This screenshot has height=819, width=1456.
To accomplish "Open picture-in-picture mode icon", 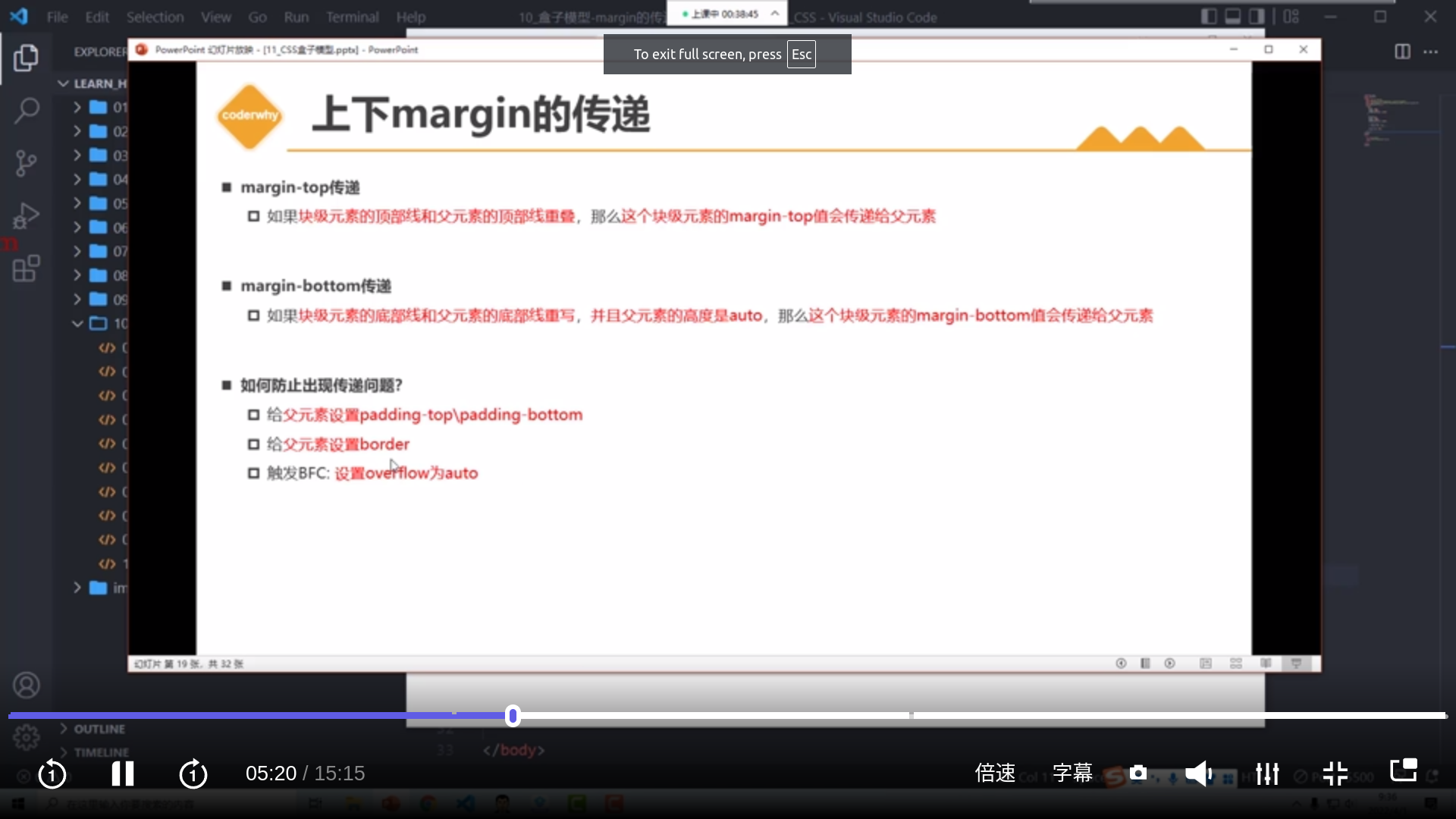I will [1403, 770].
